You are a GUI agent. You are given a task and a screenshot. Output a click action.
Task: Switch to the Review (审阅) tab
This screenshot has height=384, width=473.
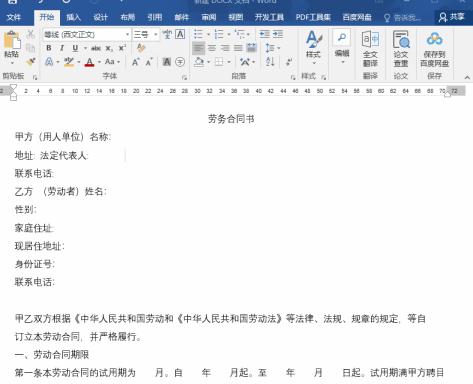[x=209, y=17]
